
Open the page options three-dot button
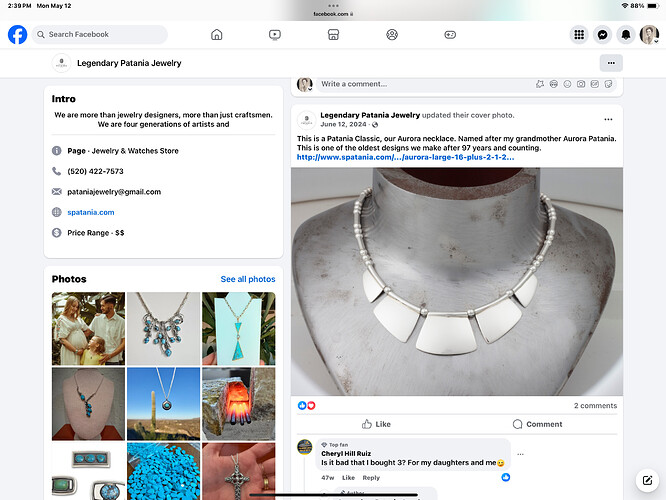tap(611, 63)
